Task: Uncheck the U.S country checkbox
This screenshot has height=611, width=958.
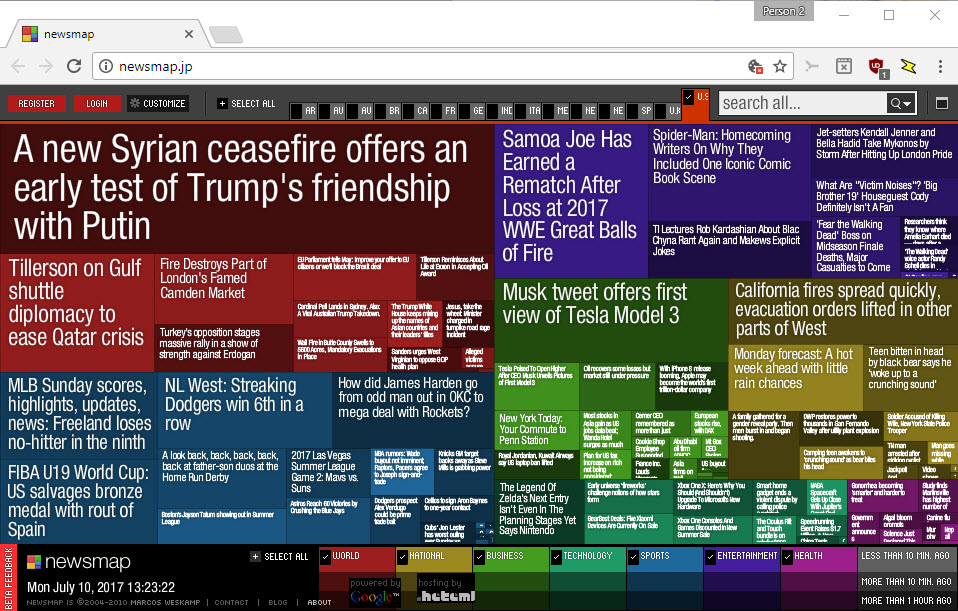Action: (x=689, y=97)
